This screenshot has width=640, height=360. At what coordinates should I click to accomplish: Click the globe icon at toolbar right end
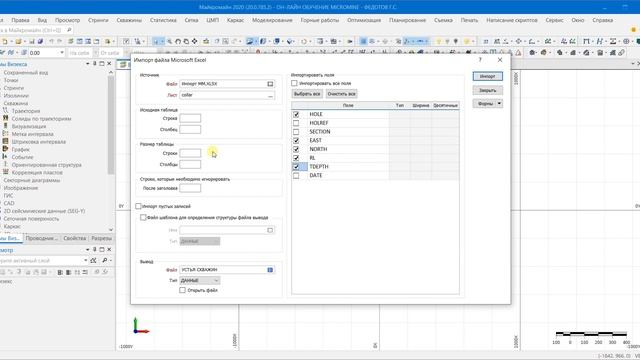pos(626,41)
